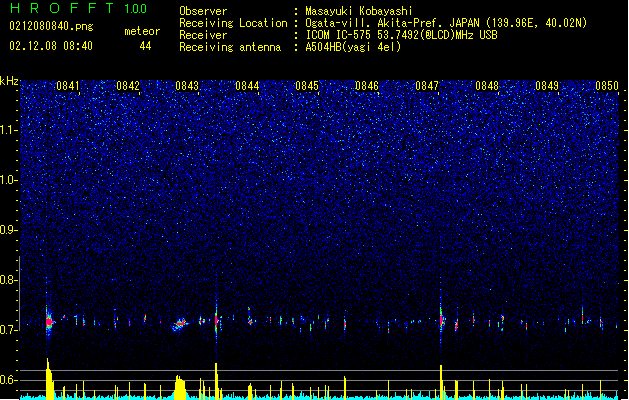Click the wide meteor echo blob before 0843
The width and height of the screenshot is (629, 400).
(180, 324)
